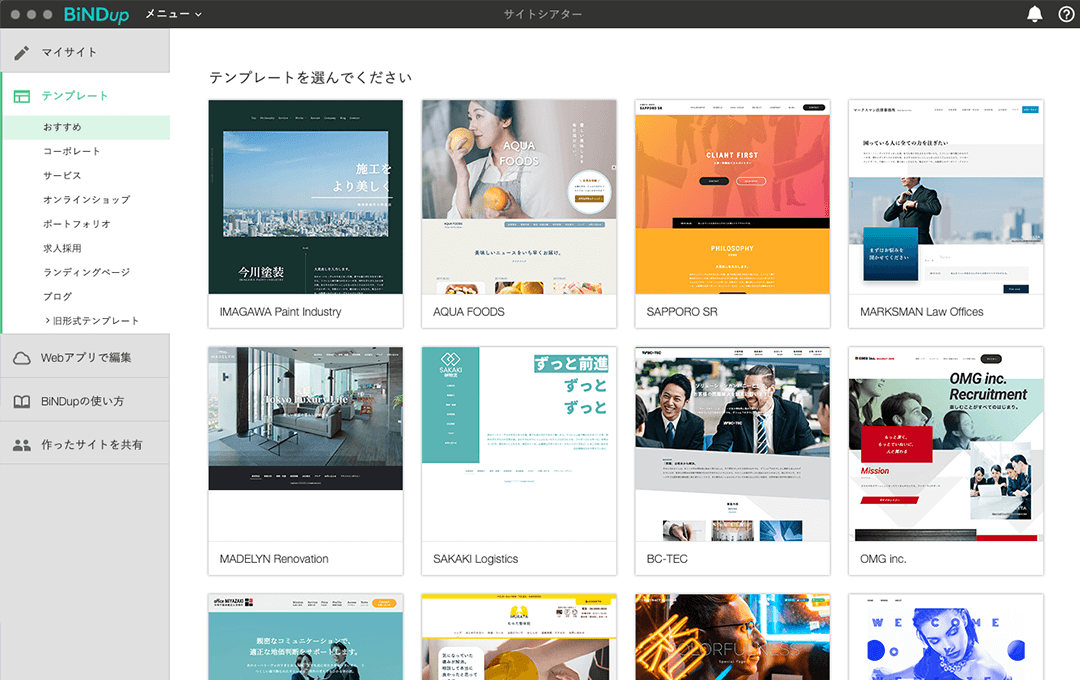This screenshot has width=1080, height=680.
Task: Choose the AQUA FOODS template thumbnail
Action: pyautogui.click(x=519, y=197)
